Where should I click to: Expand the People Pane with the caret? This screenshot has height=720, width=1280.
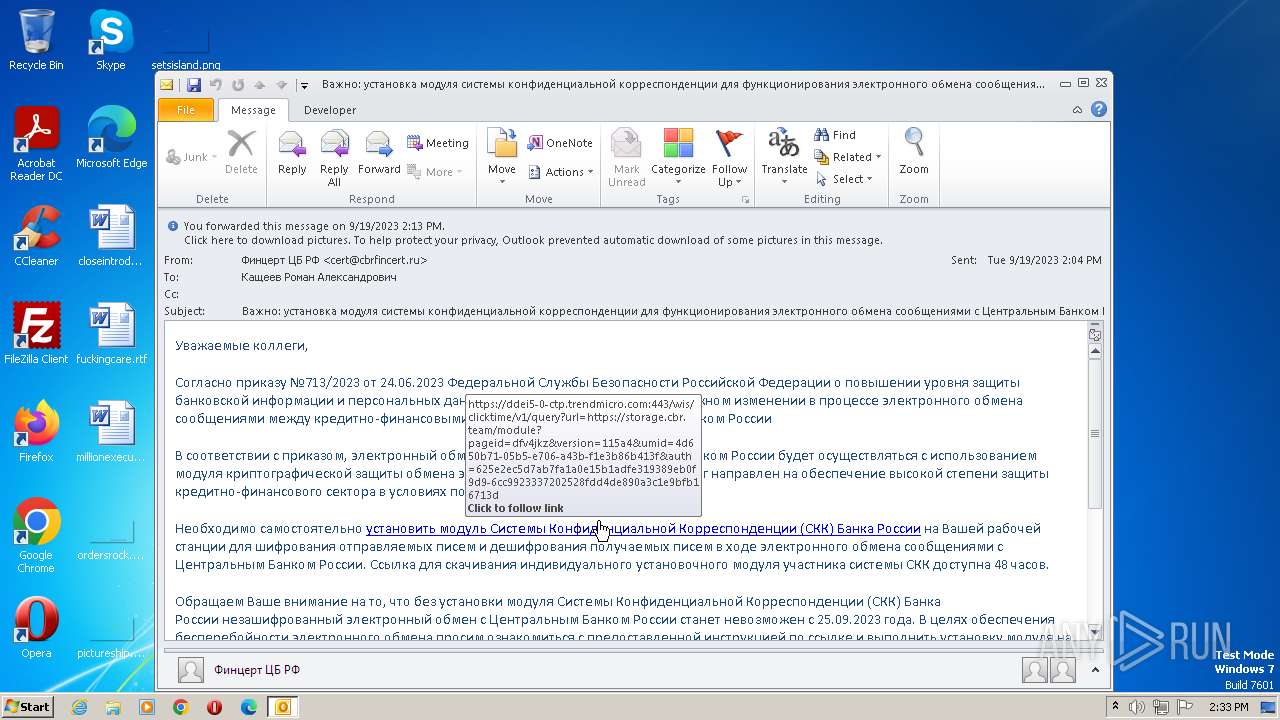[x=1095, y=670]
